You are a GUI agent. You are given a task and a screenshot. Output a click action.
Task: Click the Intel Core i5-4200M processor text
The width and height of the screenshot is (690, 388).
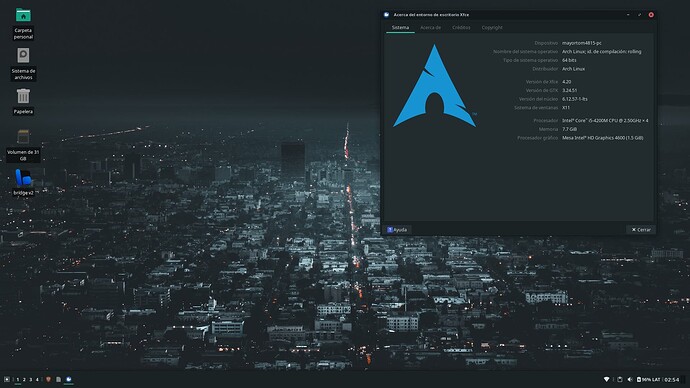click(605, 121)
